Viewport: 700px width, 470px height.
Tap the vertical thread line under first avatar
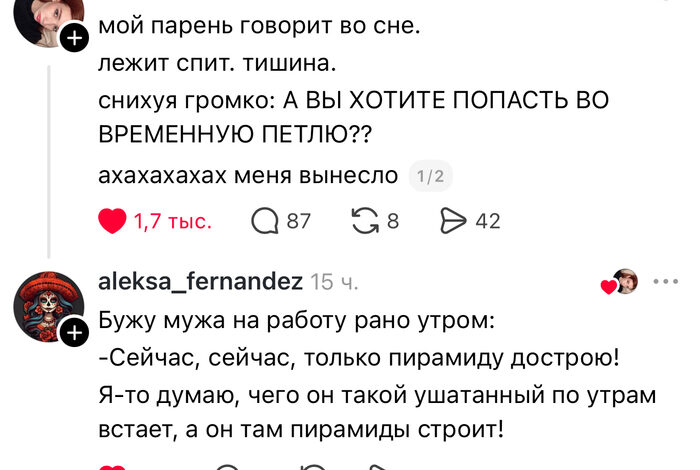pos(49,162)
